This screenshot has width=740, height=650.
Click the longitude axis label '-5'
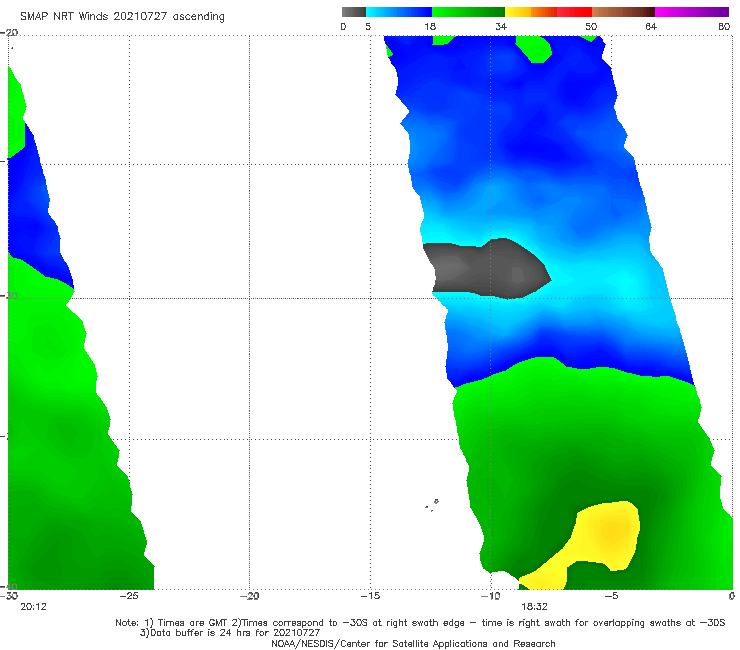(x=611, y=596)
